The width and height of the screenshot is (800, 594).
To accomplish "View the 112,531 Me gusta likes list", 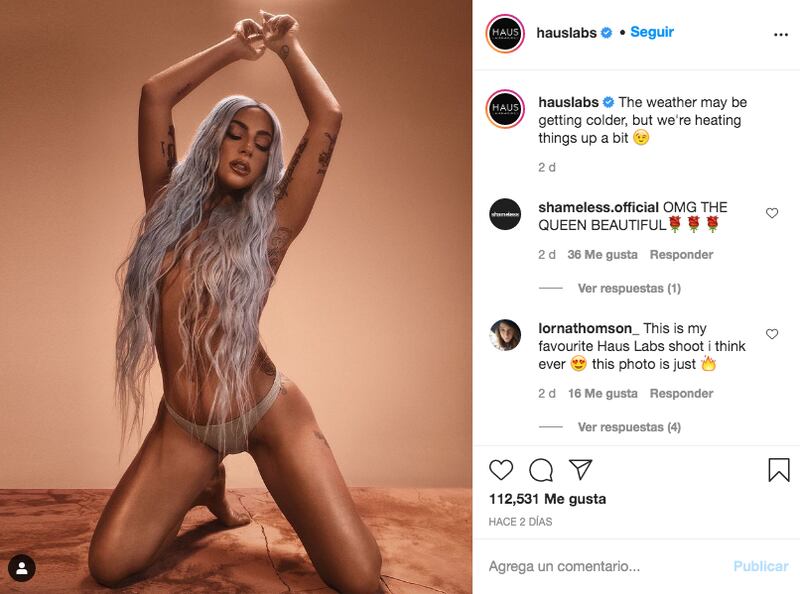I will coord(547,499).
